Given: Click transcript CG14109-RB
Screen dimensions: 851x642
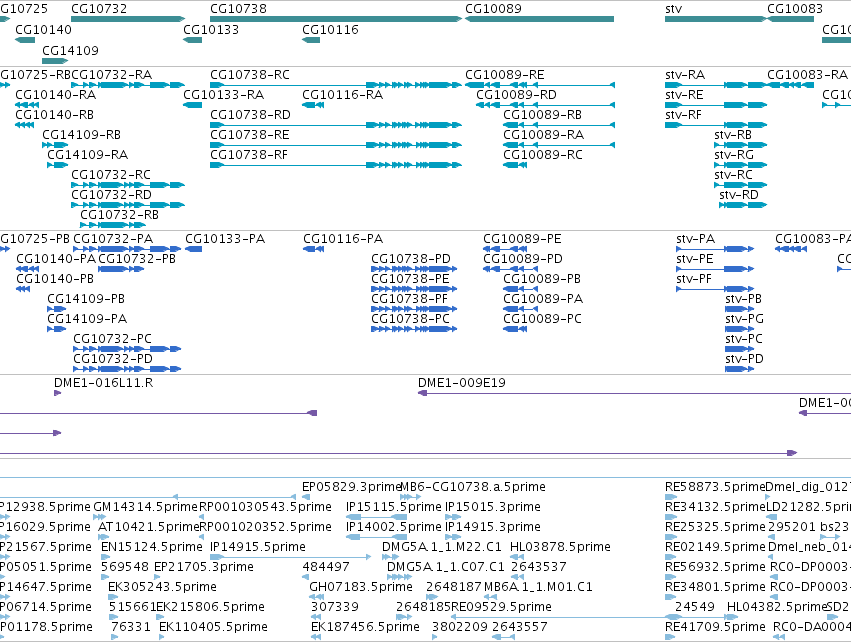Looking at the screenshot, I should (81, 135).
